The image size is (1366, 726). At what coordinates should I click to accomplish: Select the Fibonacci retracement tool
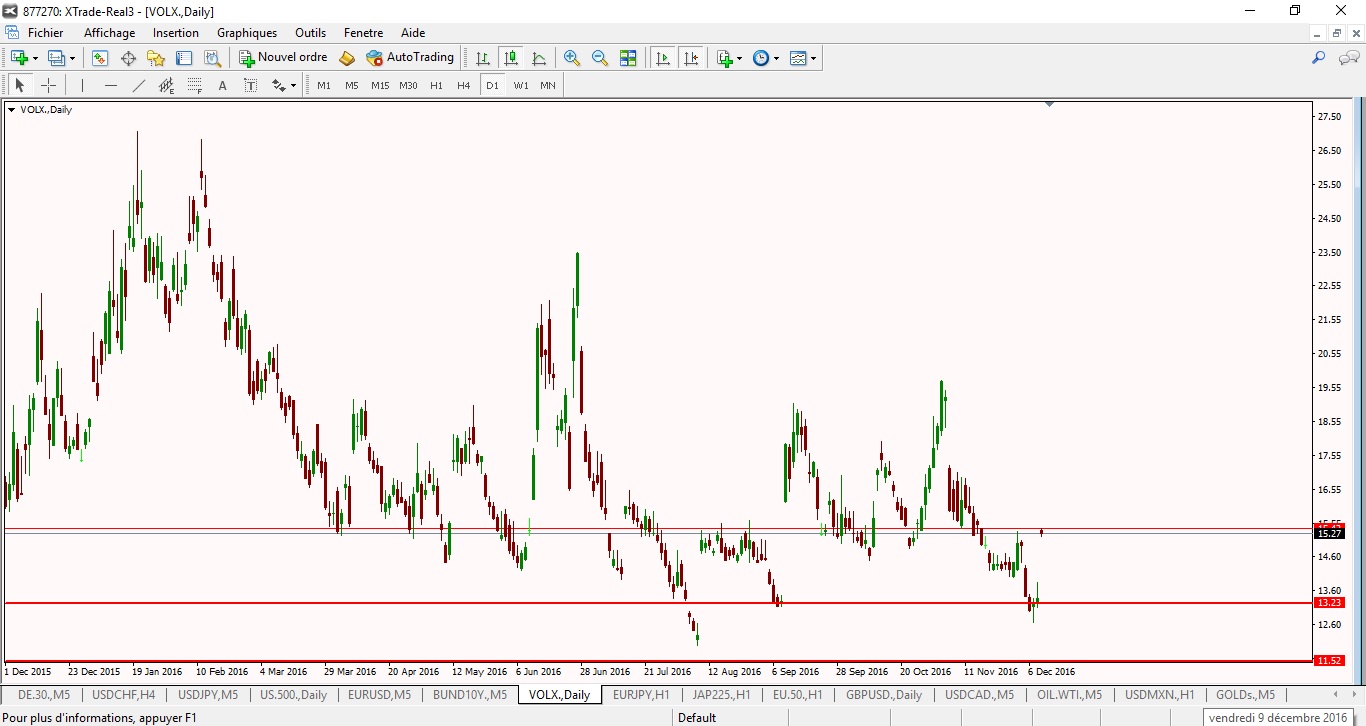point(195,86)
